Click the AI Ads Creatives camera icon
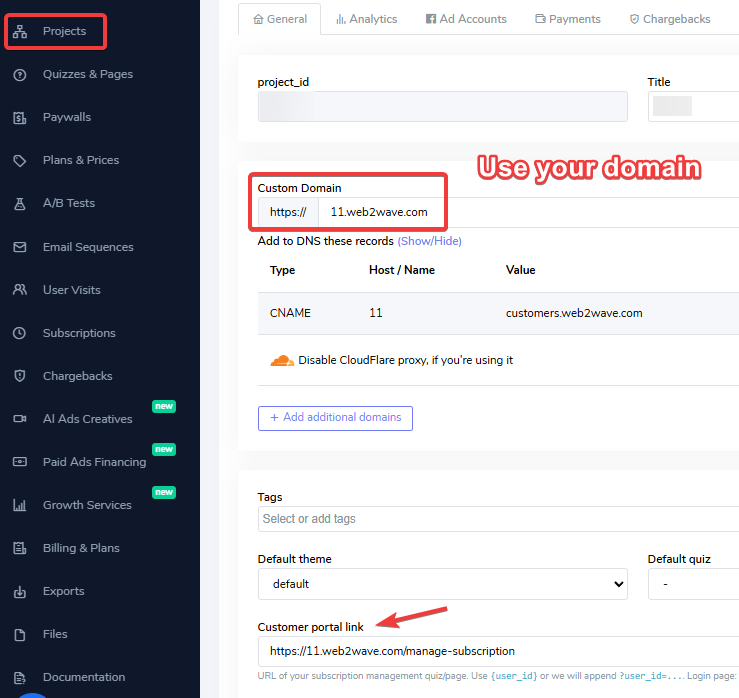Viewport: 739px width, 698px height. pyautogui.click(x=20, y=419)
